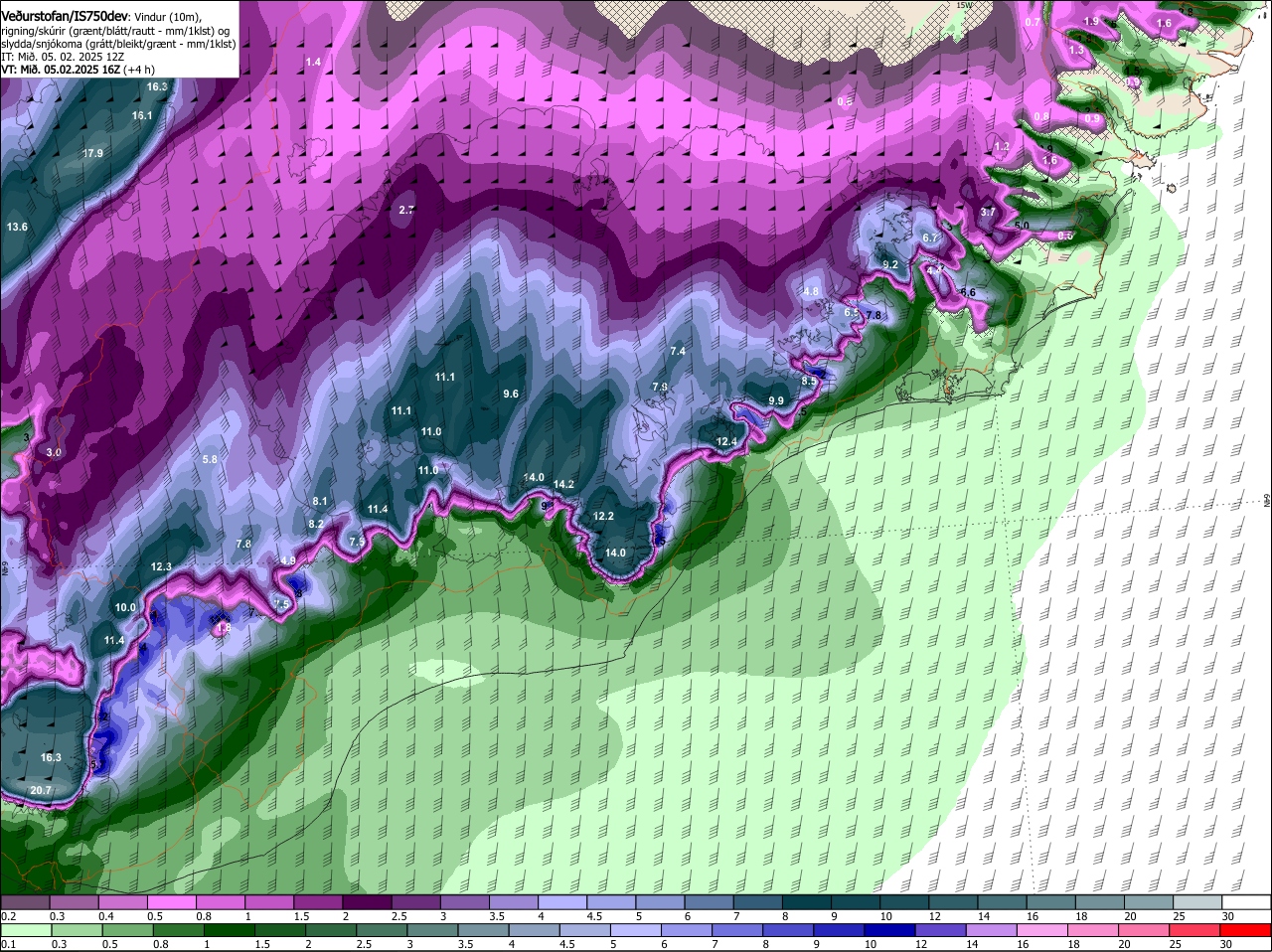
Task: Click the Veðurstofan/IS750dev title text
Action: [x=65, y=17]
